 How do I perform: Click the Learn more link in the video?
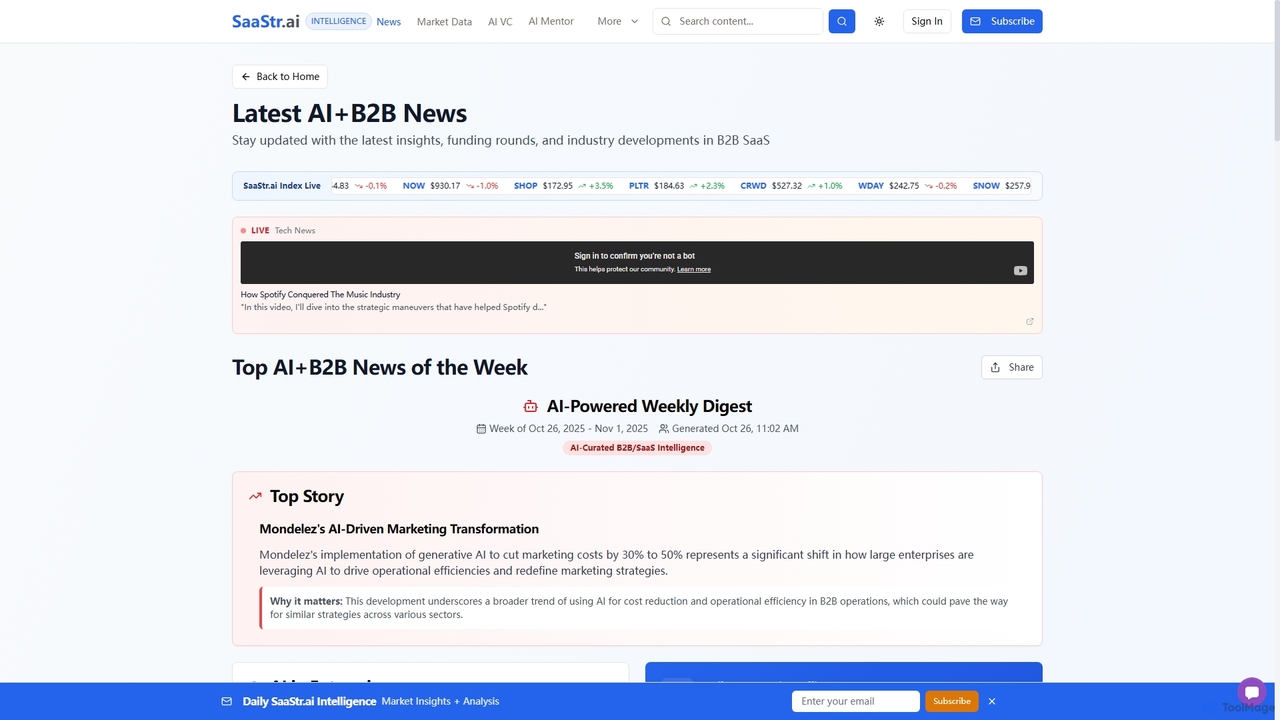[694, 270]
